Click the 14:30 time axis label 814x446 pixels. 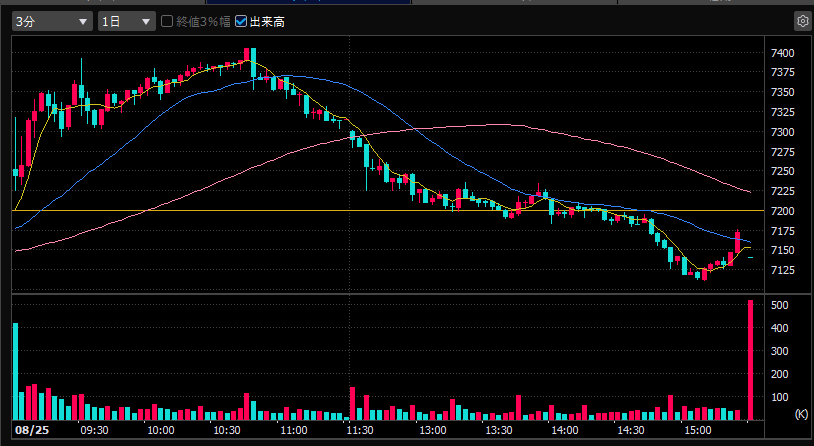tap(631, 430)
